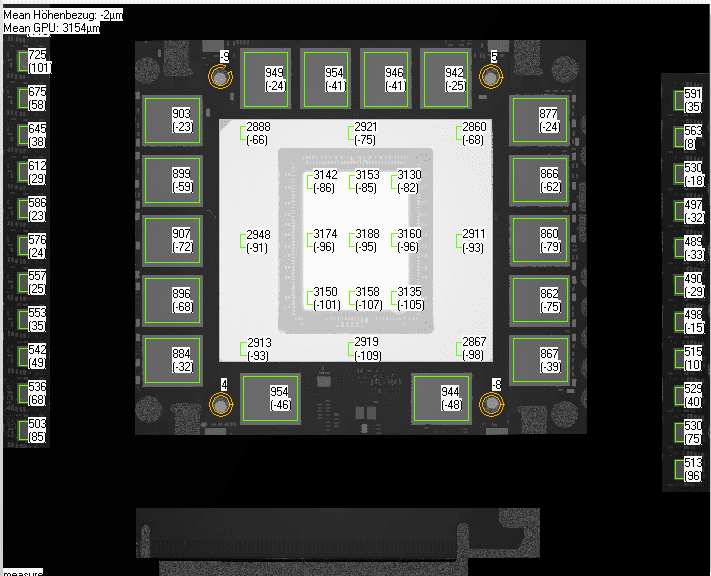Click the left strip value 553 (35)

click(x=37, y=319)
